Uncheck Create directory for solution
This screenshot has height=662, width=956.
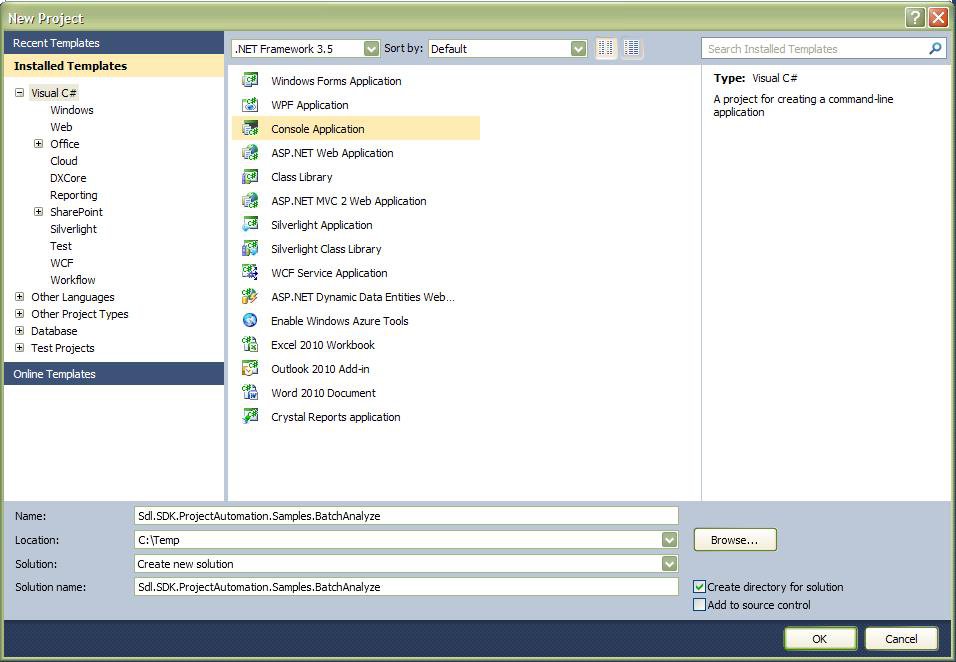tap(700, 587)
